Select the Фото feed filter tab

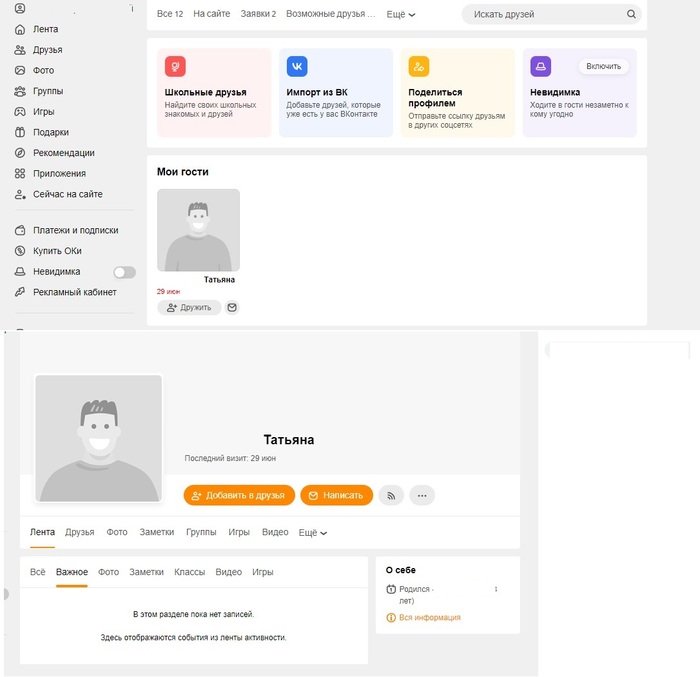[108, 572]
